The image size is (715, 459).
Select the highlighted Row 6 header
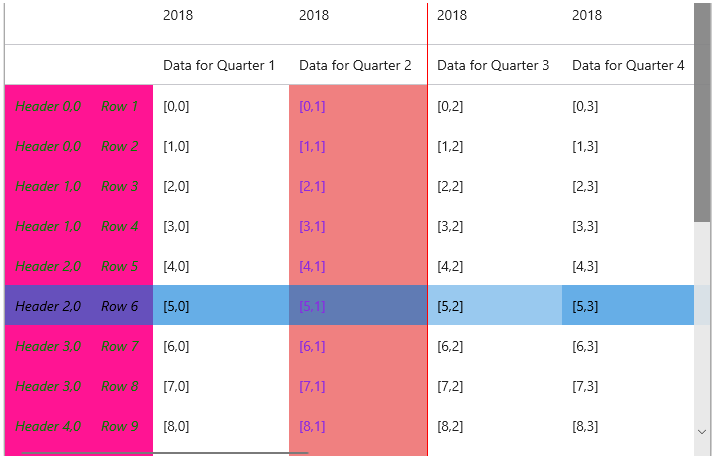click(120, 306)
